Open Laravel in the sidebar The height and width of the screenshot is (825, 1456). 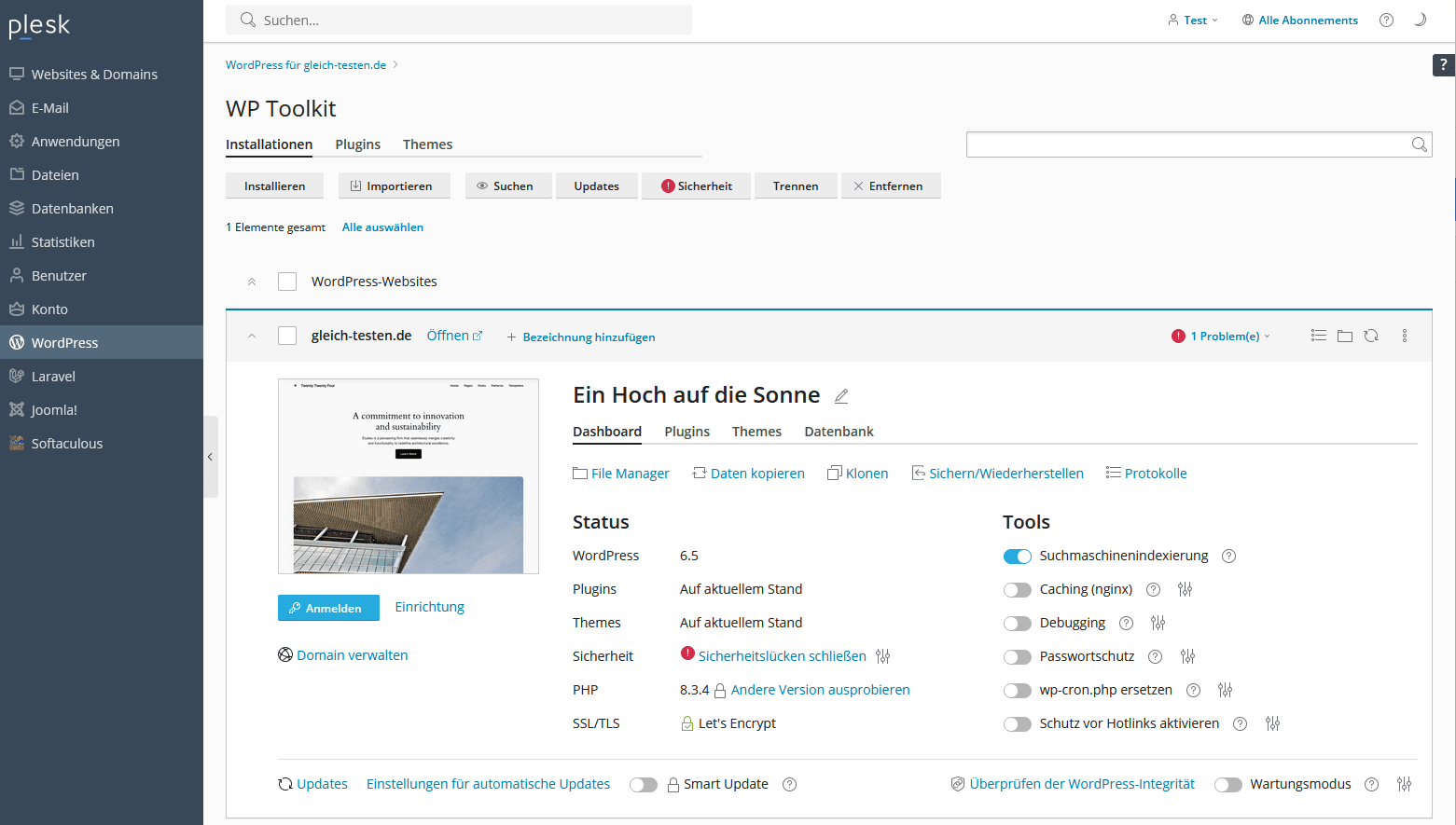(53, 377)
